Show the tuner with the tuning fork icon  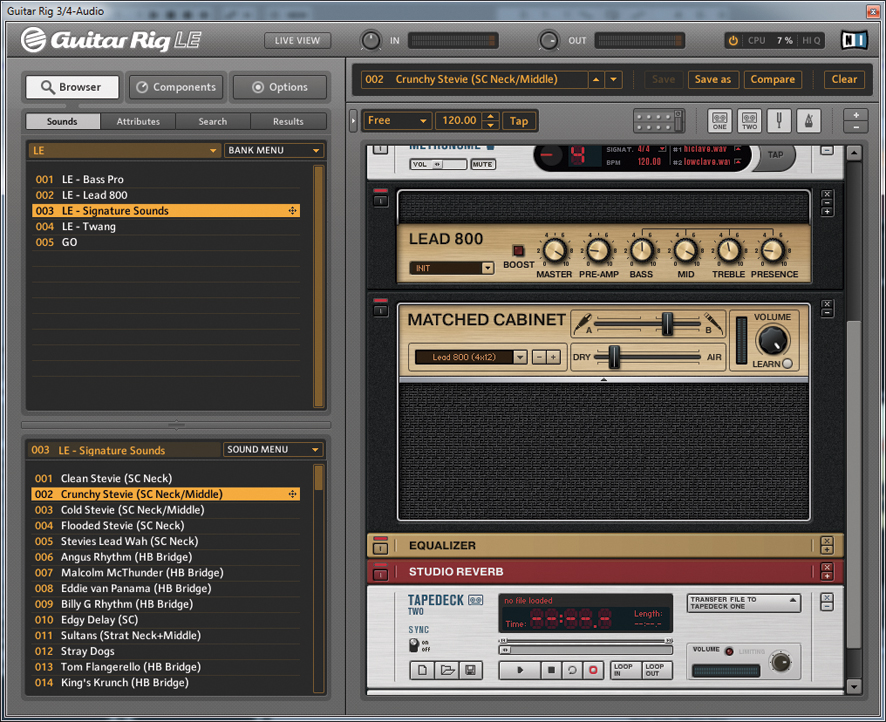tap(779, 120)
